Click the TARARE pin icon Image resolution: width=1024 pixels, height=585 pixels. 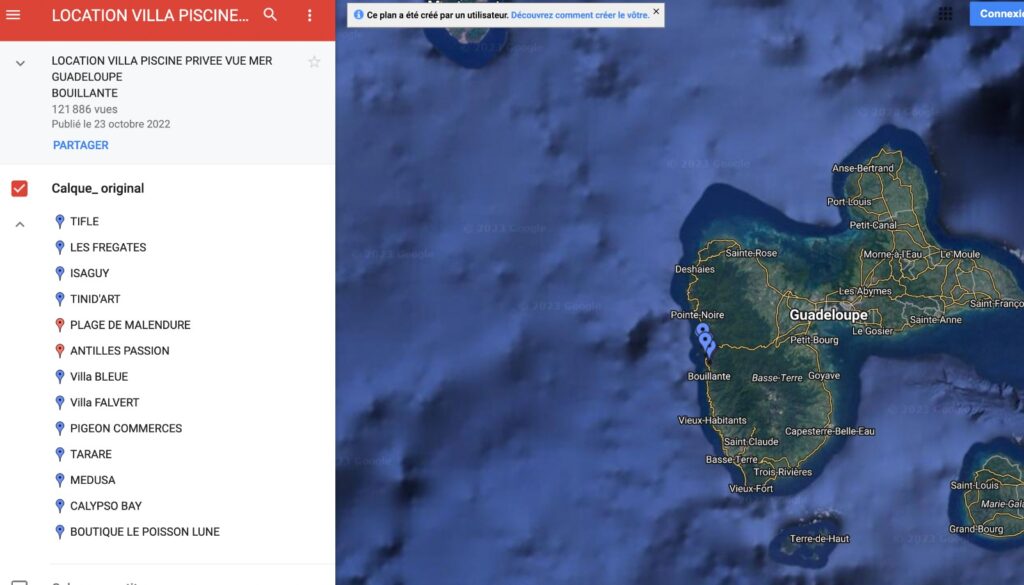59,454
